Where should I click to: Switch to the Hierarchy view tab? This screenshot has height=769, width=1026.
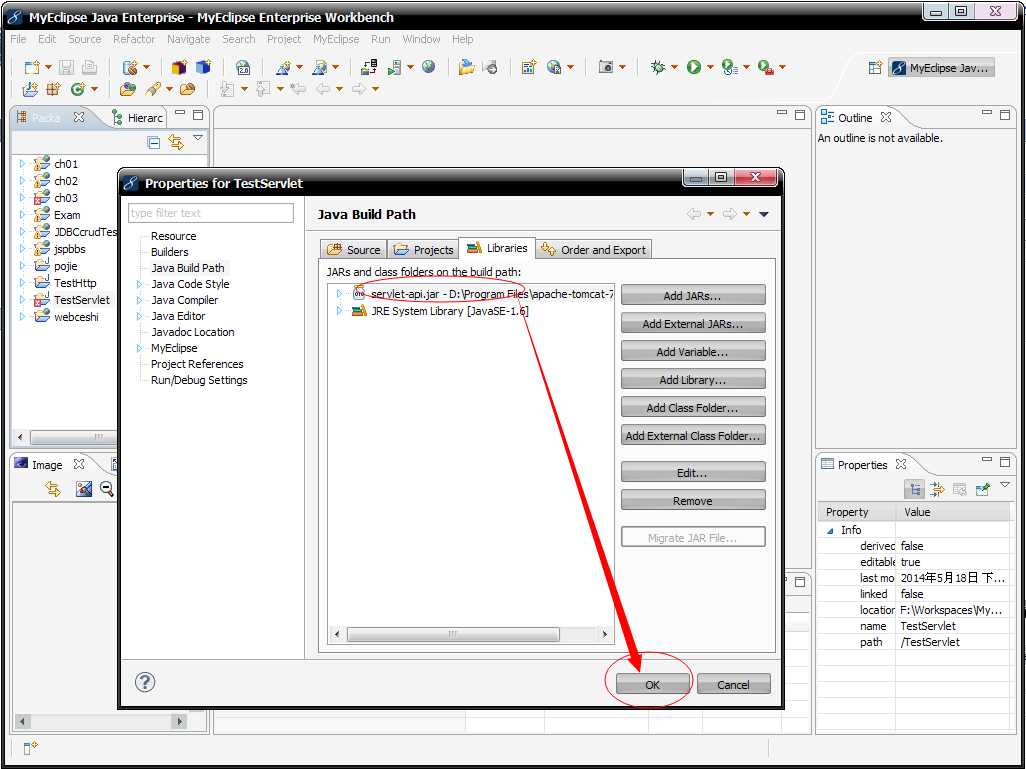click(137, 118)
